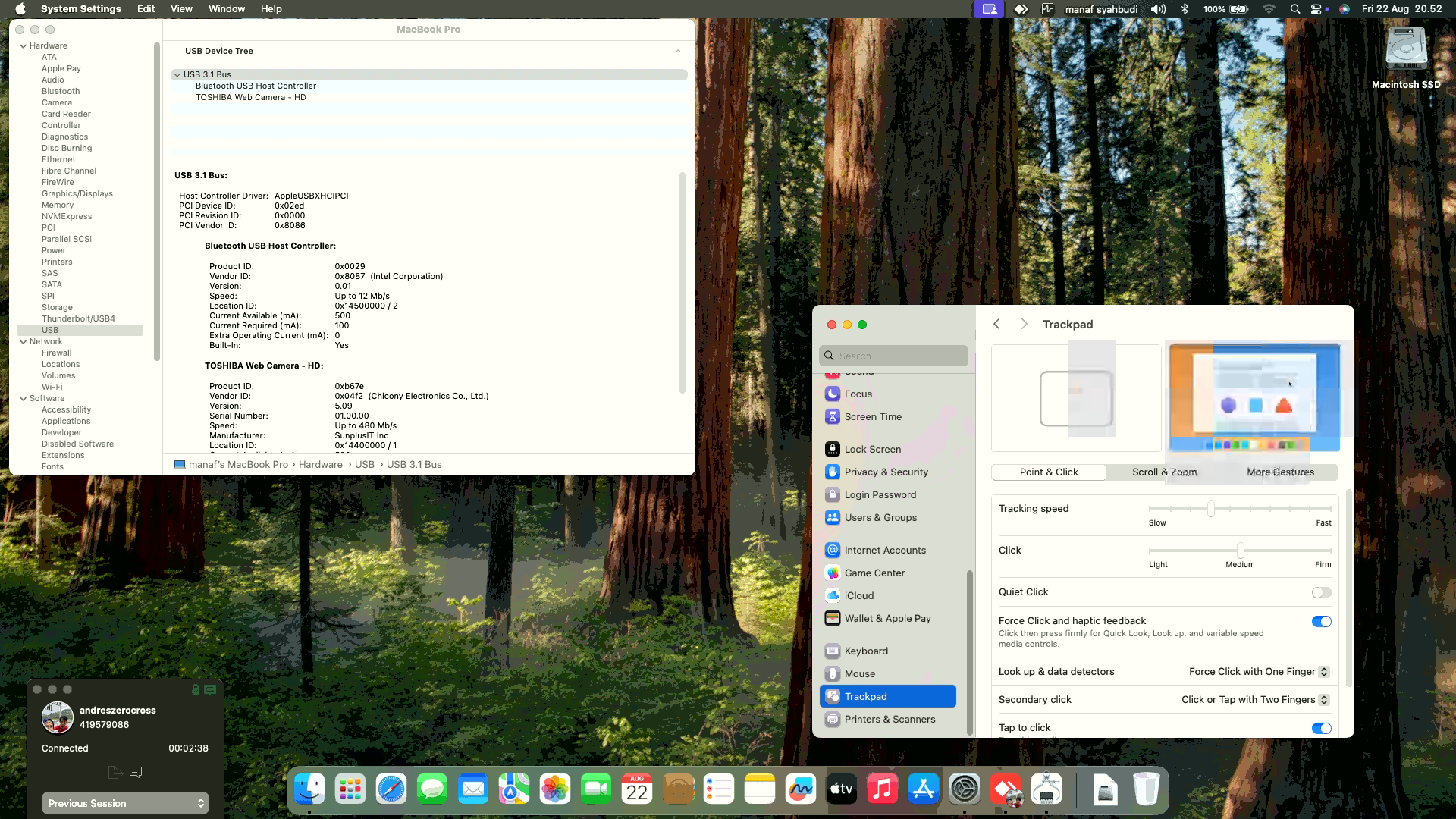This screenshot has width=1456, height=819.
Task: Click the green lock icon in session panel
Action: [195, 689]
